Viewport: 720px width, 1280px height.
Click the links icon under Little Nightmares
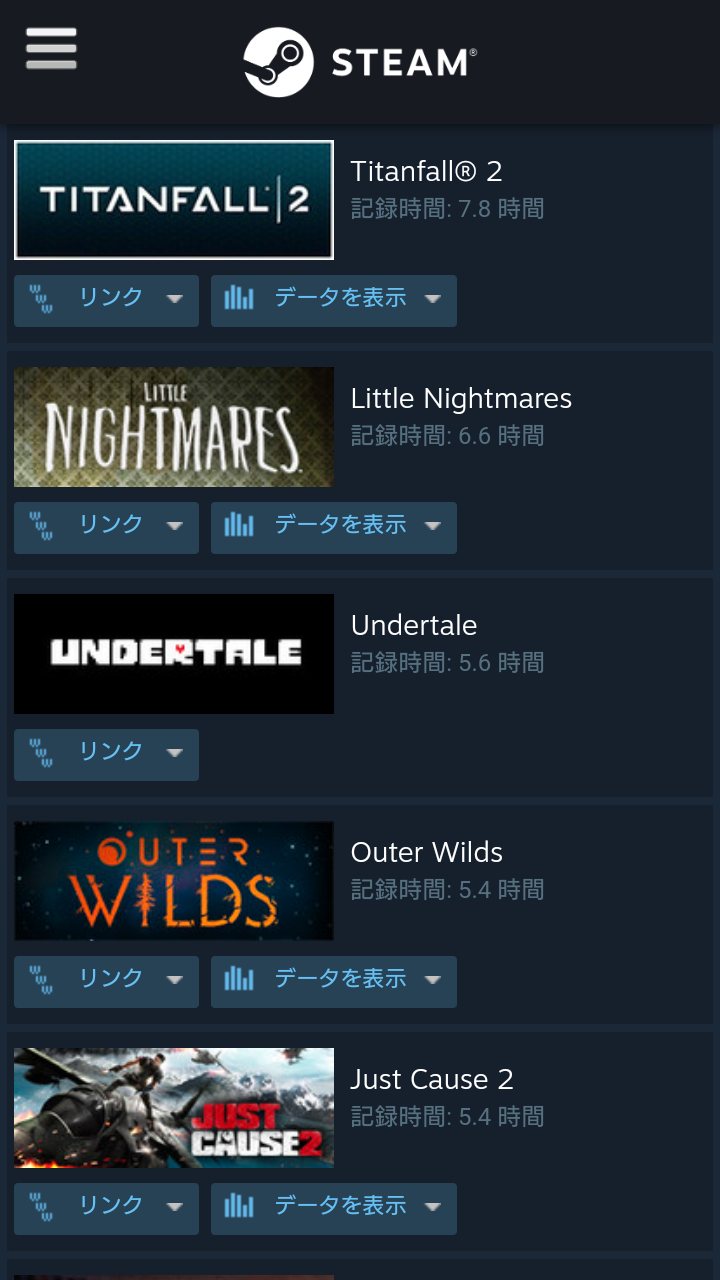(x=41, y=525)
